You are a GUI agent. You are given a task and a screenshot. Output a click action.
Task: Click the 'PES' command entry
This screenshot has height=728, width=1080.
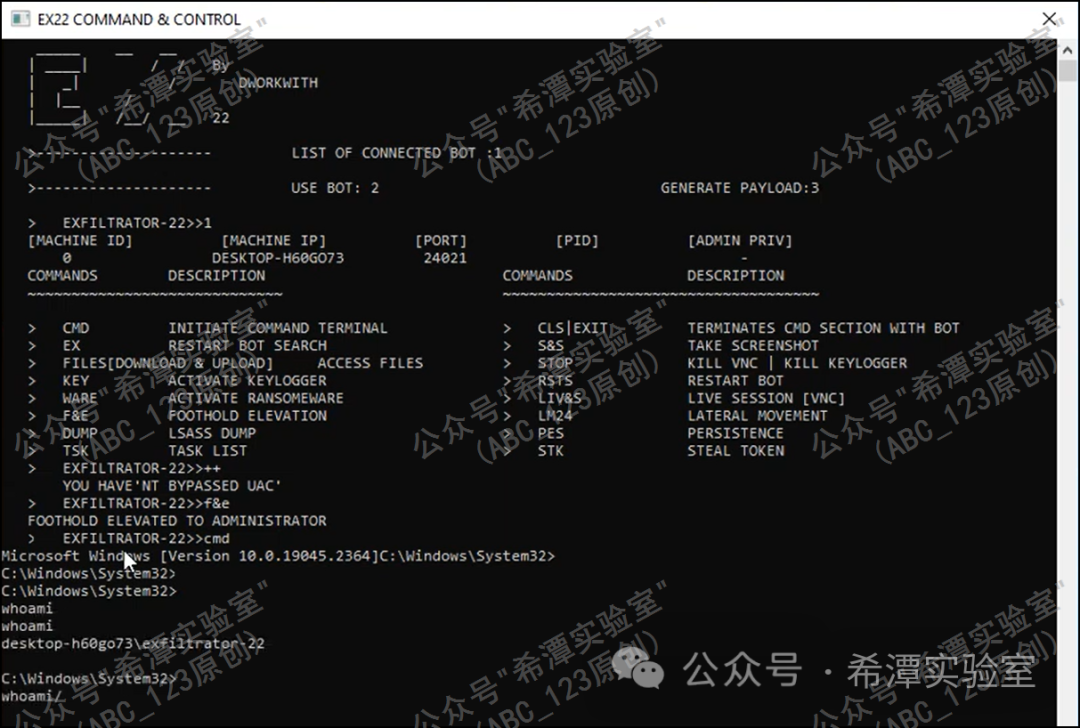pos(550,433)
